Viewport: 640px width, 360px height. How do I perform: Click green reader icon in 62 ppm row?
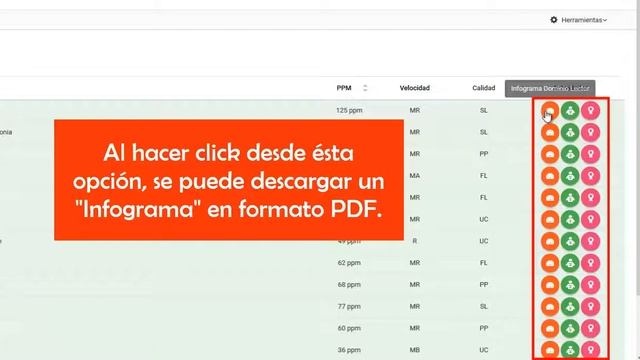point(570,263)
